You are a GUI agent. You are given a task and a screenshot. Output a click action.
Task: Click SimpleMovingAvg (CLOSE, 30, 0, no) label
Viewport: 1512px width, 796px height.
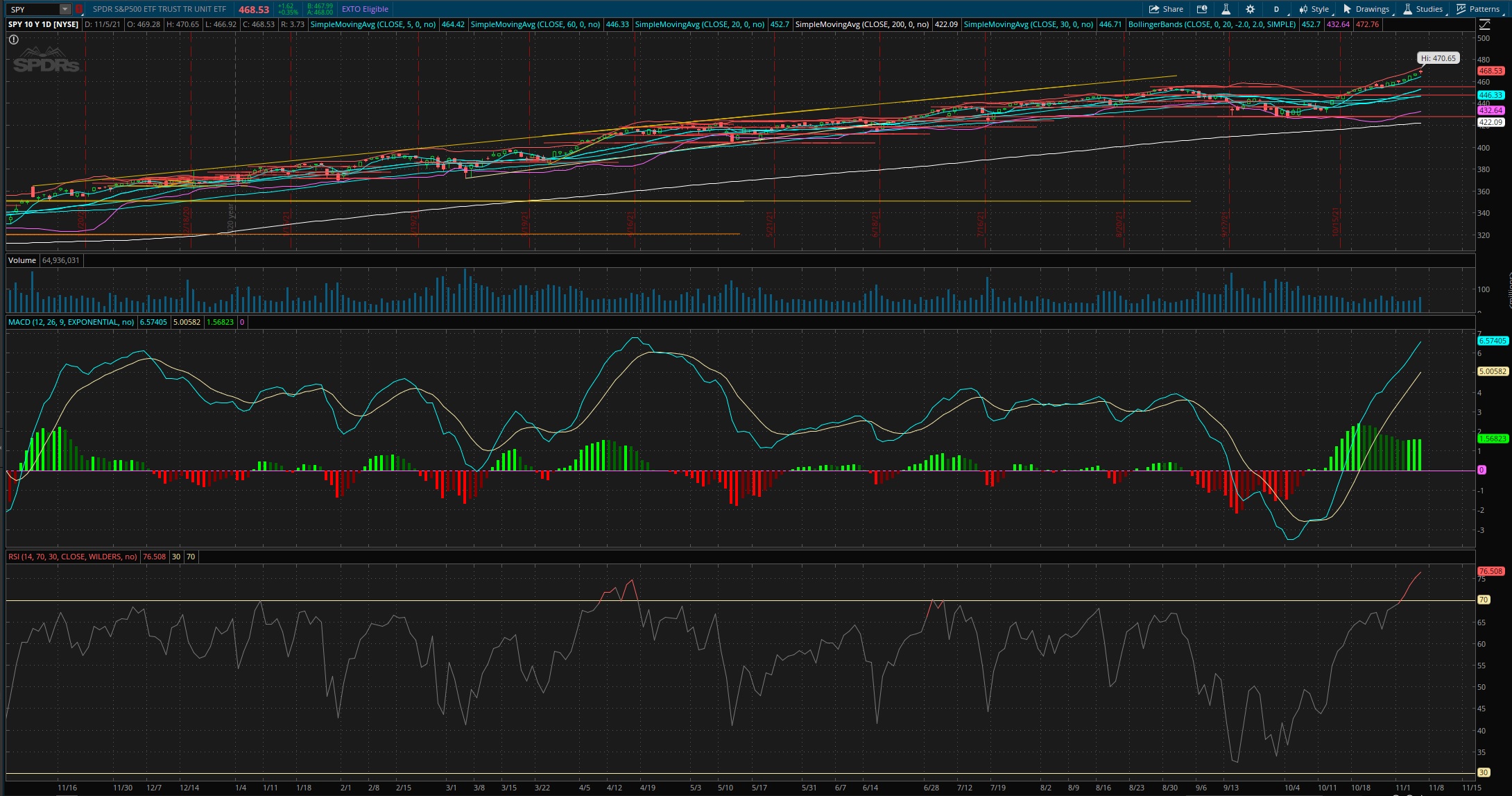click(x=1029, y=24)
